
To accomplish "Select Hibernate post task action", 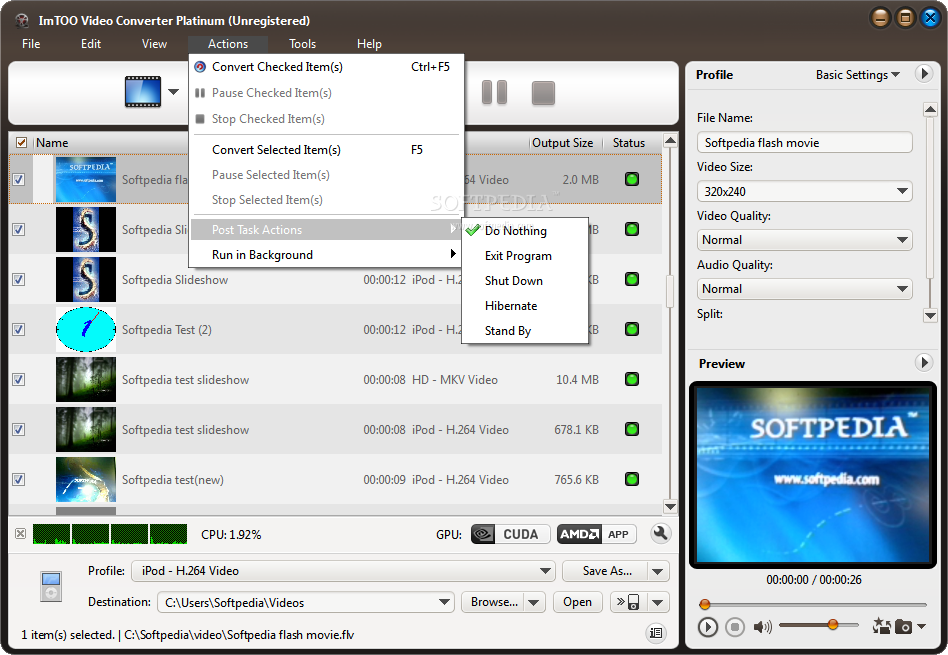I will [525, 305].
